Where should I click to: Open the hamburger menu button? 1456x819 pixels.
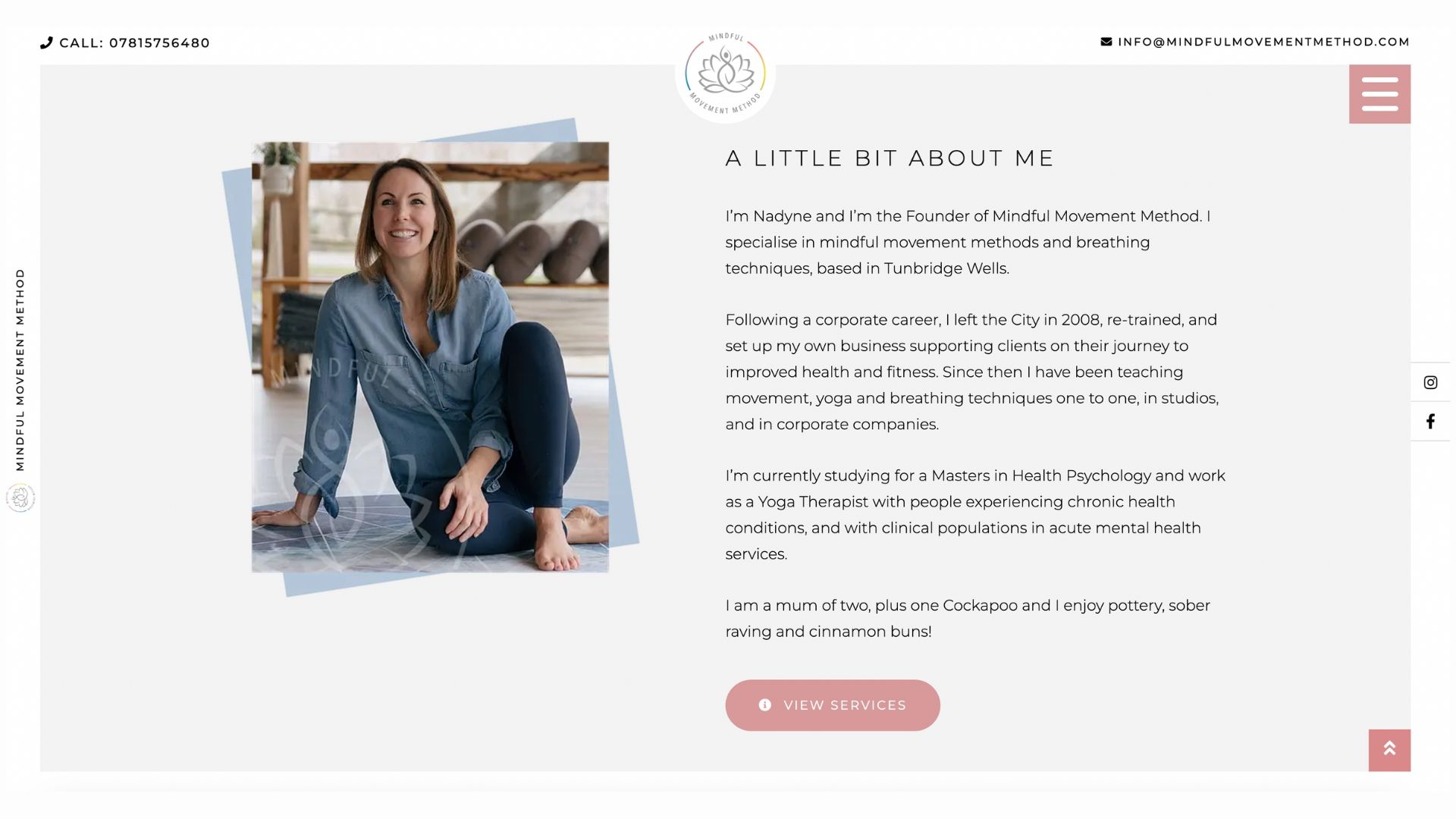[1379, 94]
